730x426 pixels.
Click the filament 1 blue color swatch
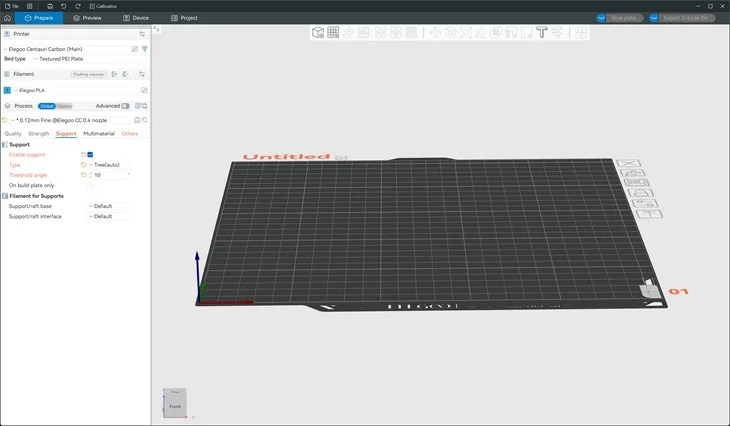(7, 90)
